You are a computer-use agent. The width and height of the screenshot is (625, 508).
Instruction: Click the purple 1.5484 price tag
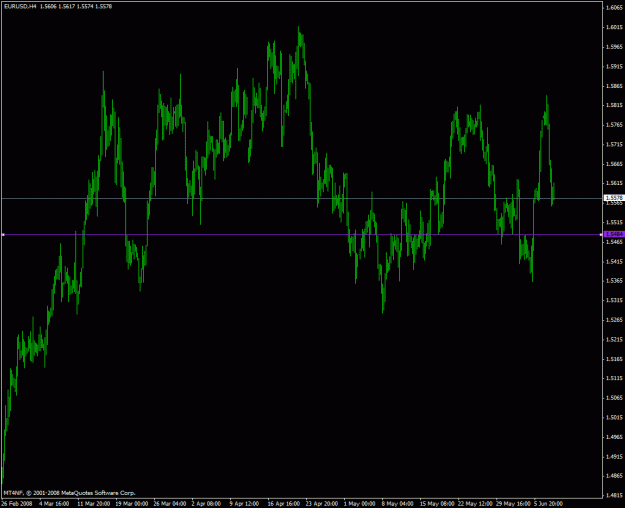614,234
